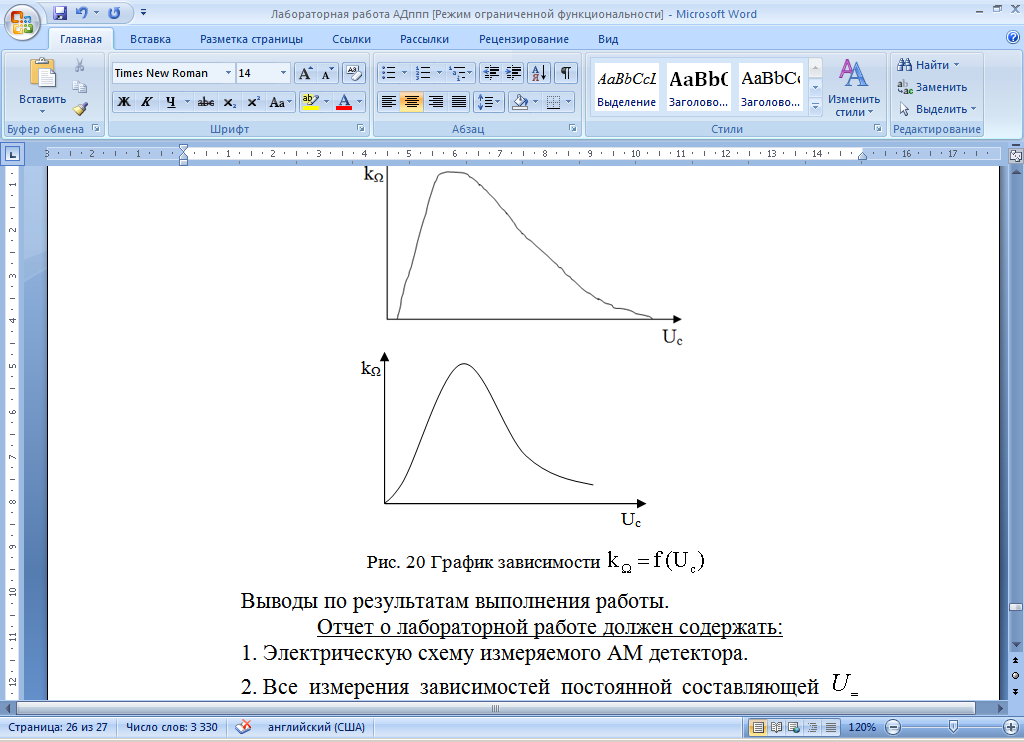
Task: Undo the last action
Action: point(82,12)
